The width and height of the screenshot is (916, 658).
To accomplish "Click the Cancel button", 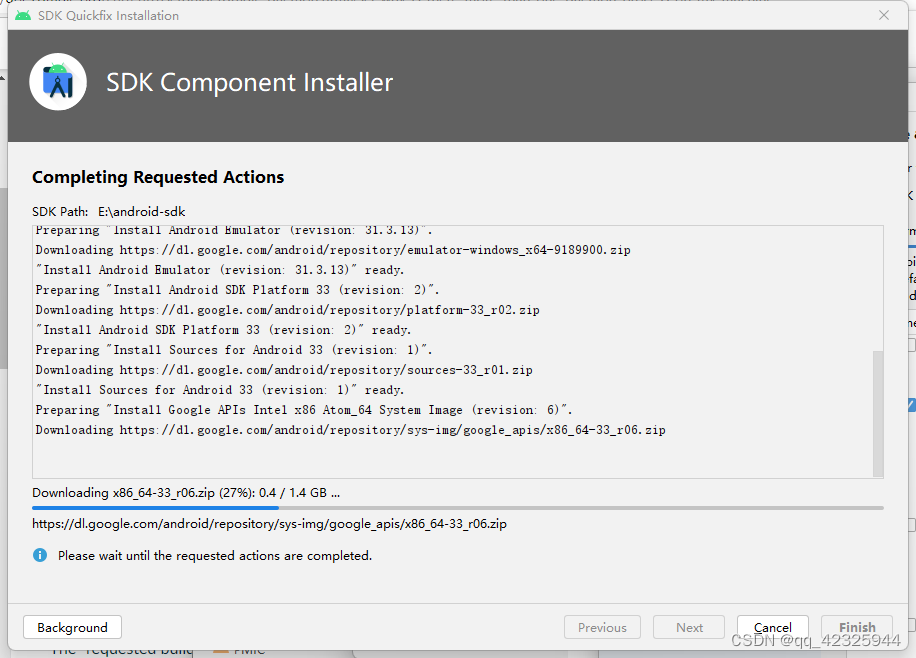I will [x=772, y=627].
